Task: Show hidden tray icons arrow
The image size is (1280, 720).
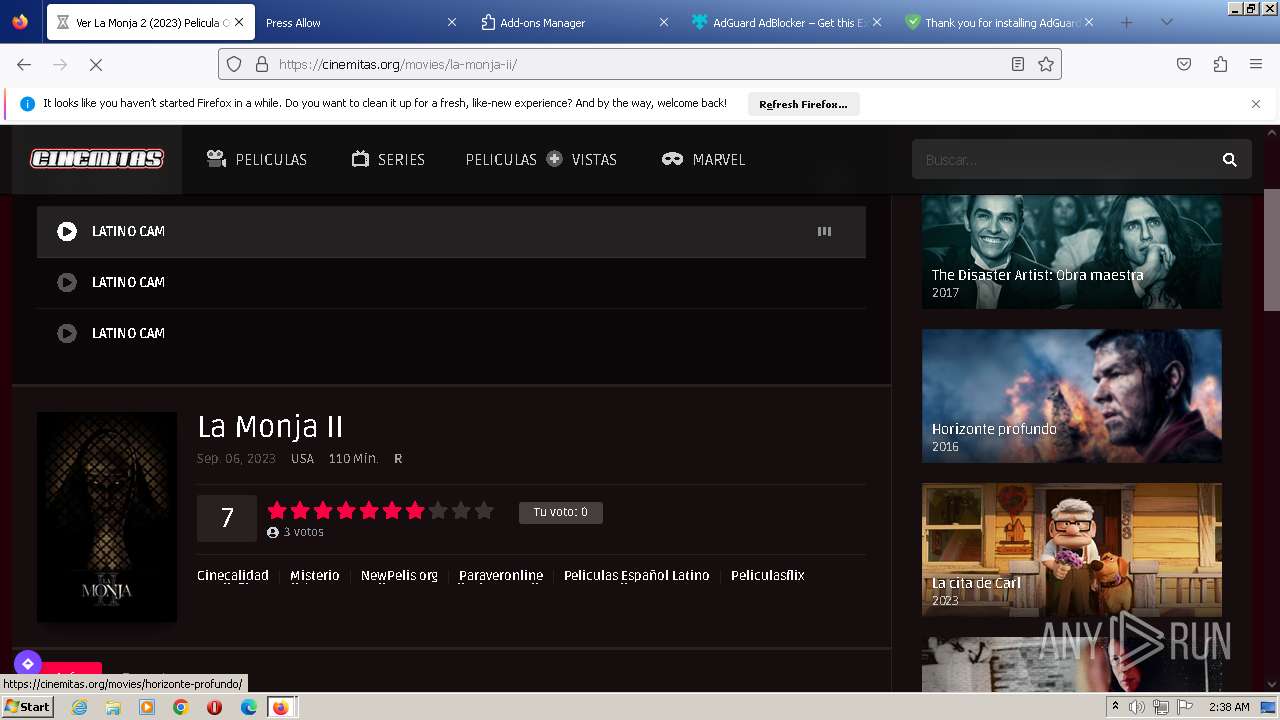Action: coord(1115,707)
